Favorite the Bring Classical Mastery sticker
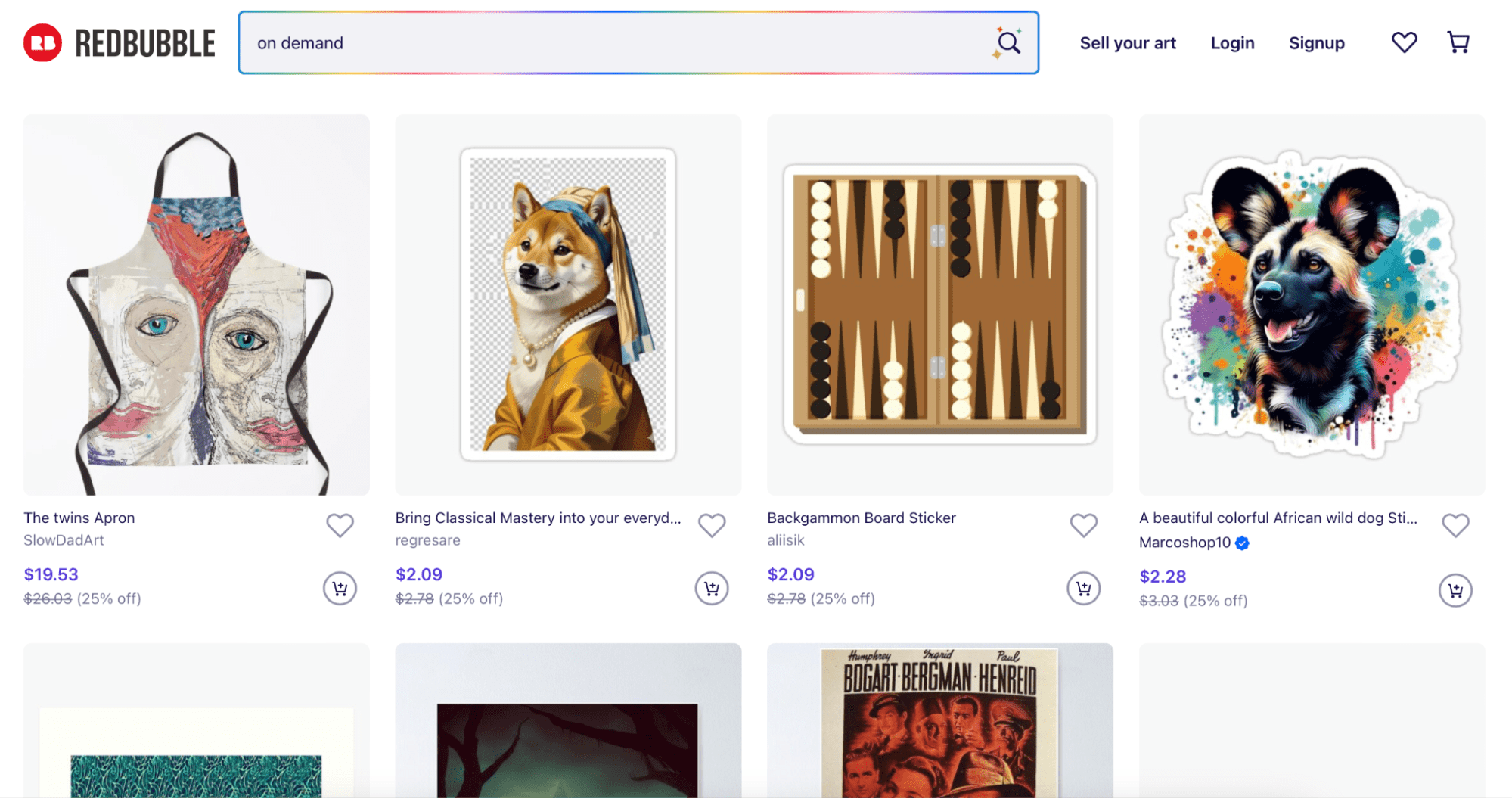The height and width of the screenshot is (799, 1512). [x=711, y=524]
